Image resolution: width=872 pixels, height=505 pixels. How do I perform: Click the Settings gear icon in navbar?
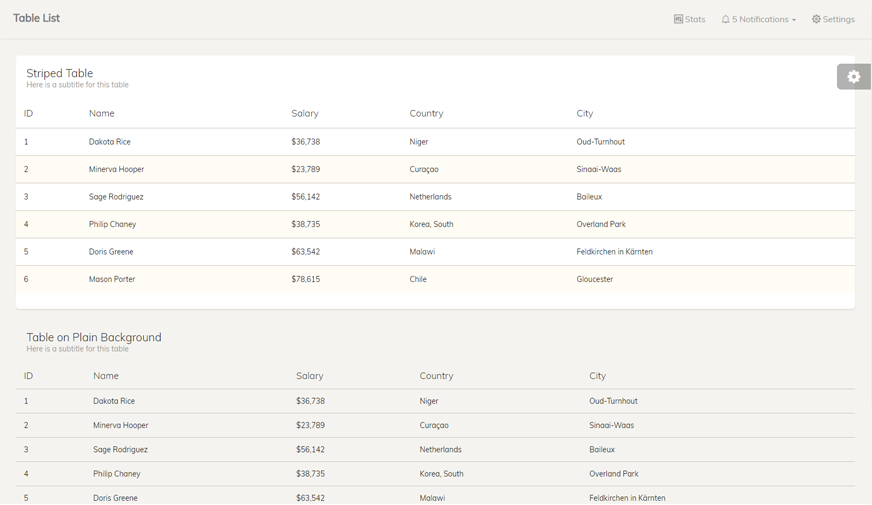point(816,19)
